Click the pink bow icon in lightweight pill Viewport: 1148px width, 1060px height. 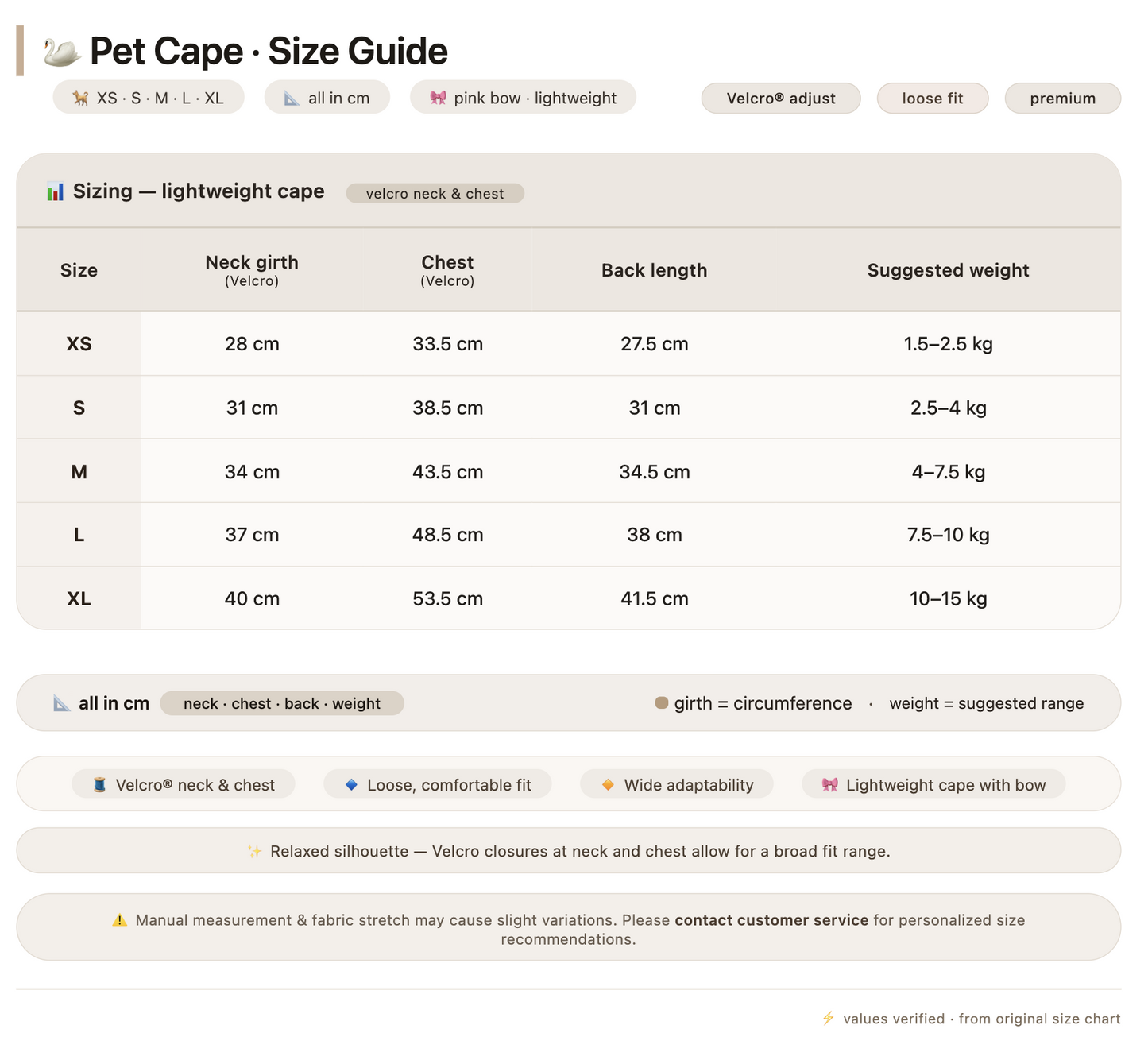(438, 98)
